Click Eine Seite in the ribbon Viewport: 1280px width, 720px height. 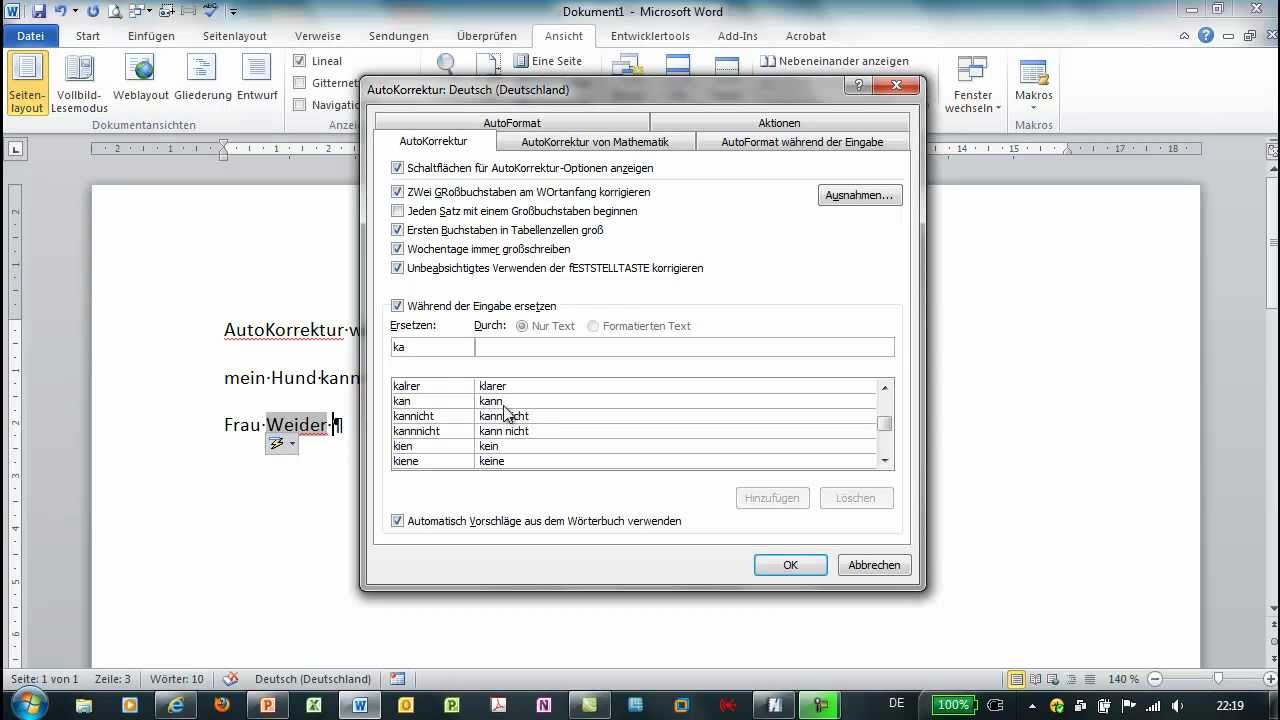[x=547, y=61]
